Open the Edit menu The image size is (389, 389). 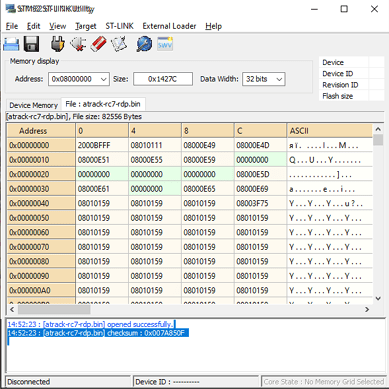pos(33,26)
